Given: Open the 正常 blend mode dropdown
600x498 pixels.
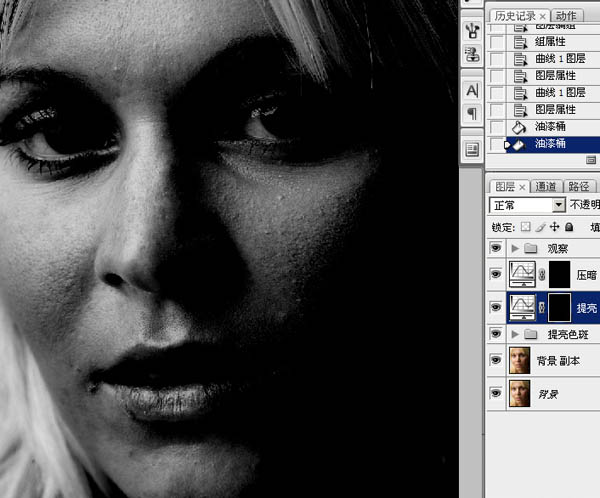Looking at the screenshot, I should (x=558, y=205).
